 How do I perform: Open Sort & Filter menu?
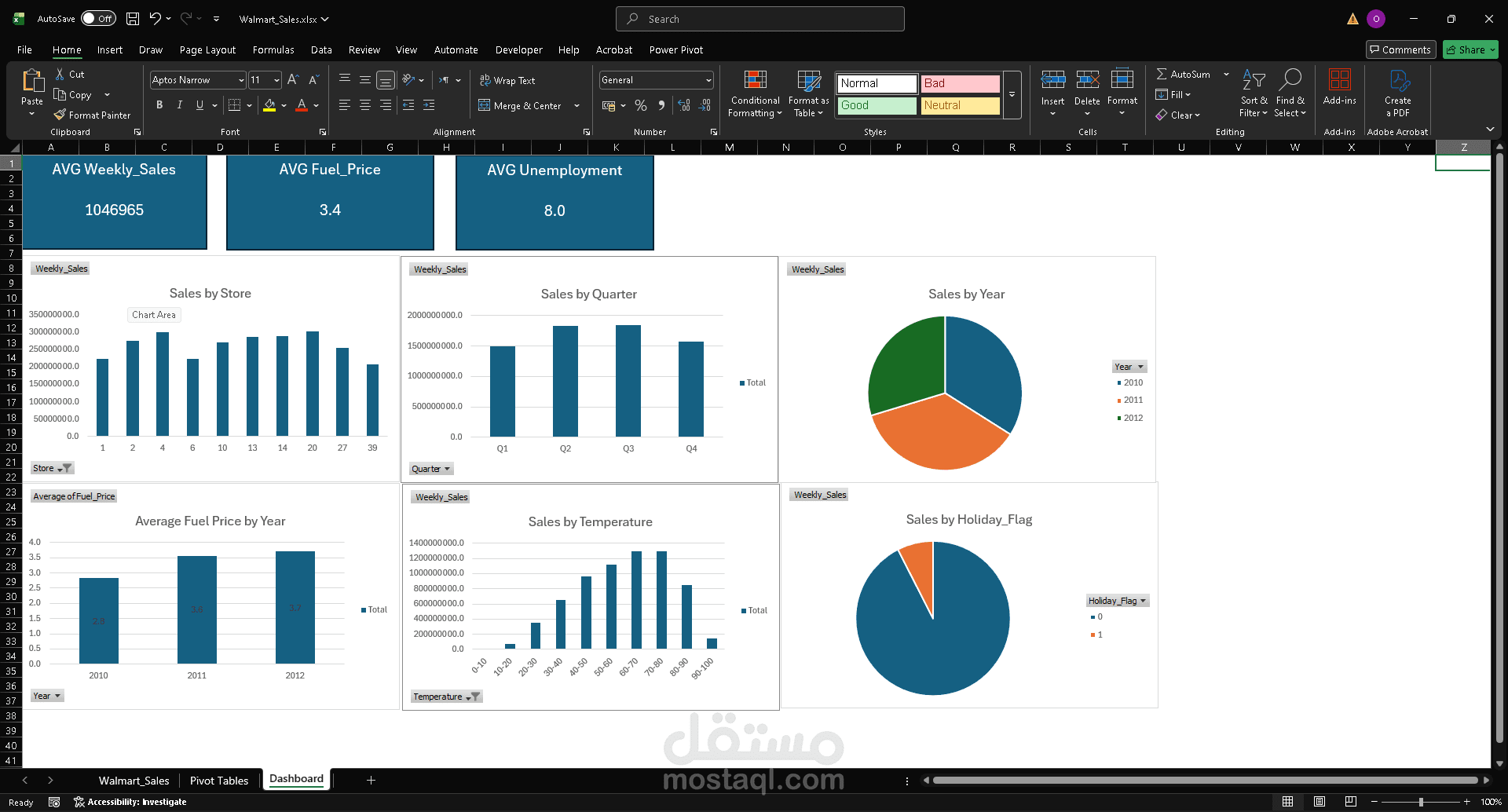(x=1254, y=93)
